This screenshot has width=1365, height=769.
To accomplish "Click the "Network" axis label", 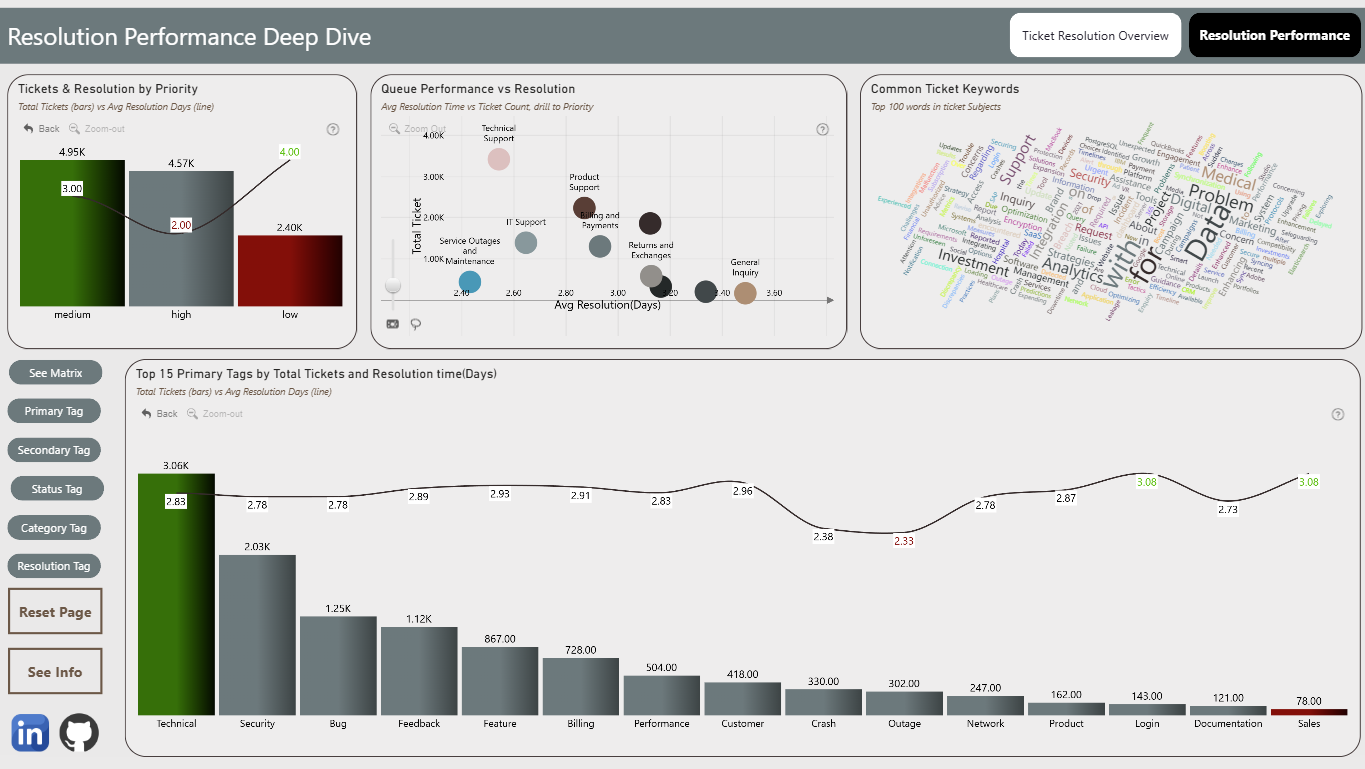I will click(x=986, y=724).
